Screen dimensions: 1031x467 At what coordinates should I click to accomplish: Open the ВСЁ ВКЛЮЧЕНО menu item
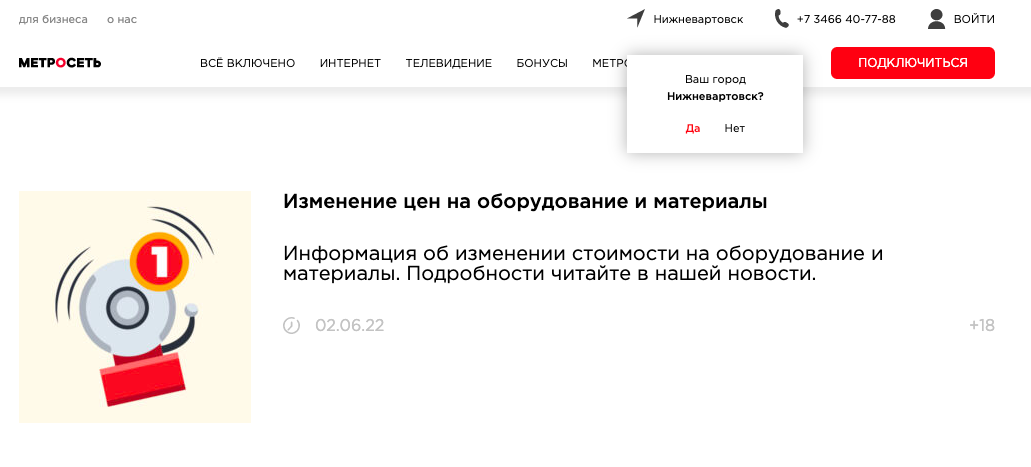coord(247,63)
